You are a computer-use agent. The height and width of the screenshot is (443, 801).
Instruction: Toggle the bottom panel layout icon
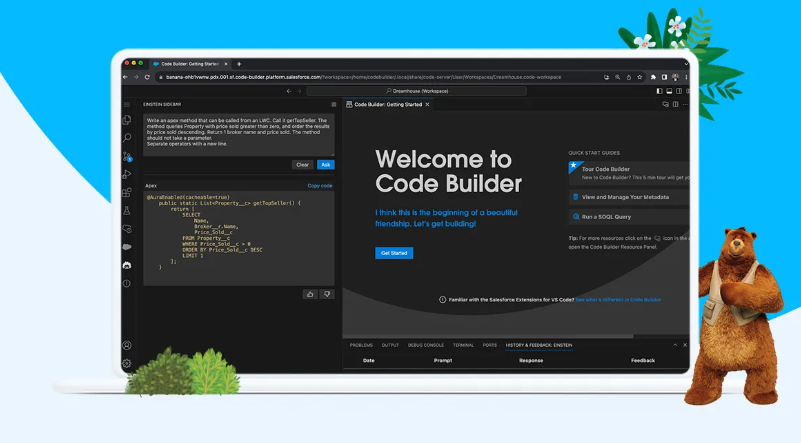pos(669,91)
